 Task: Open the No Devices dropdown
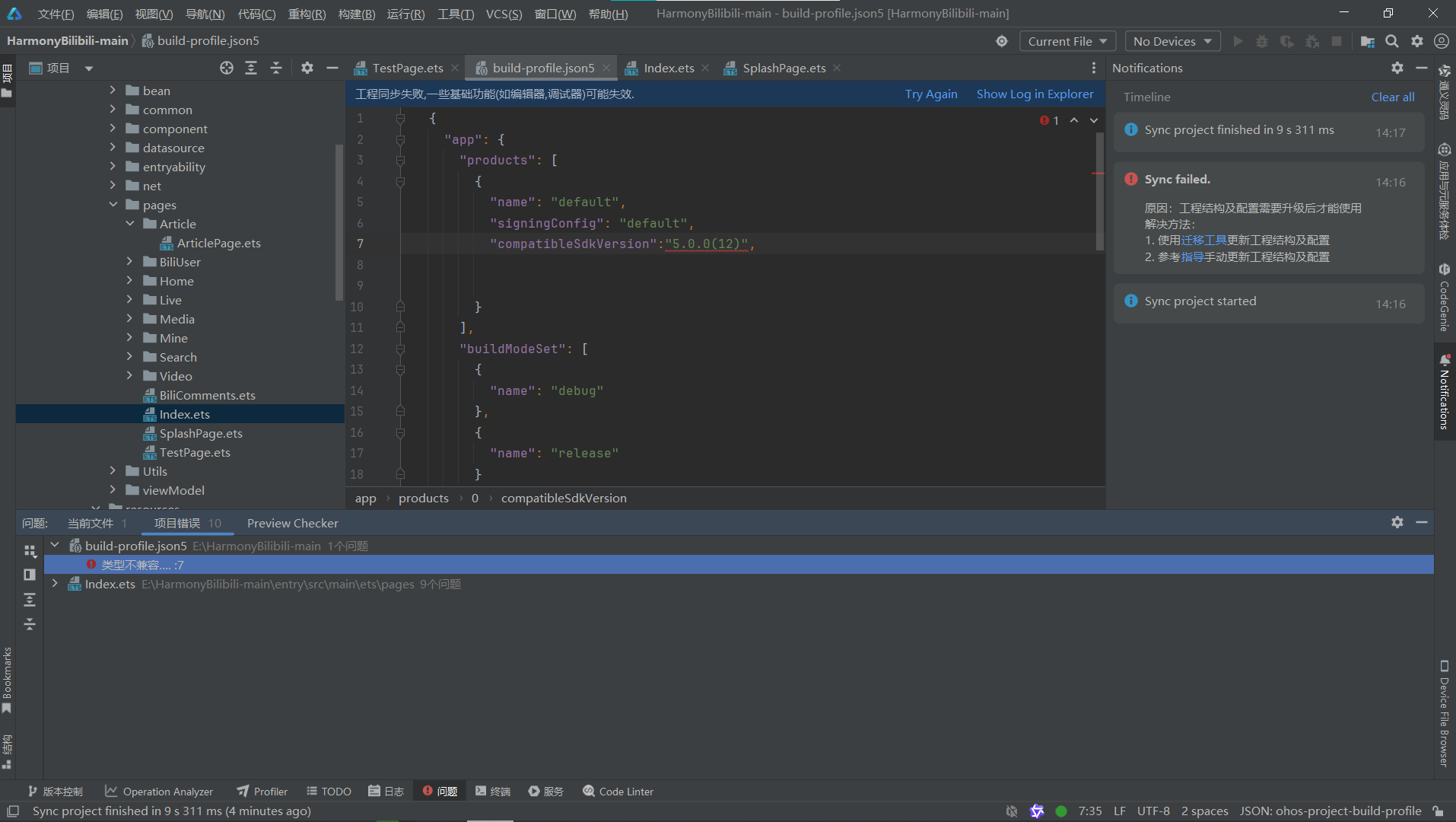(x=1172, y=41)
